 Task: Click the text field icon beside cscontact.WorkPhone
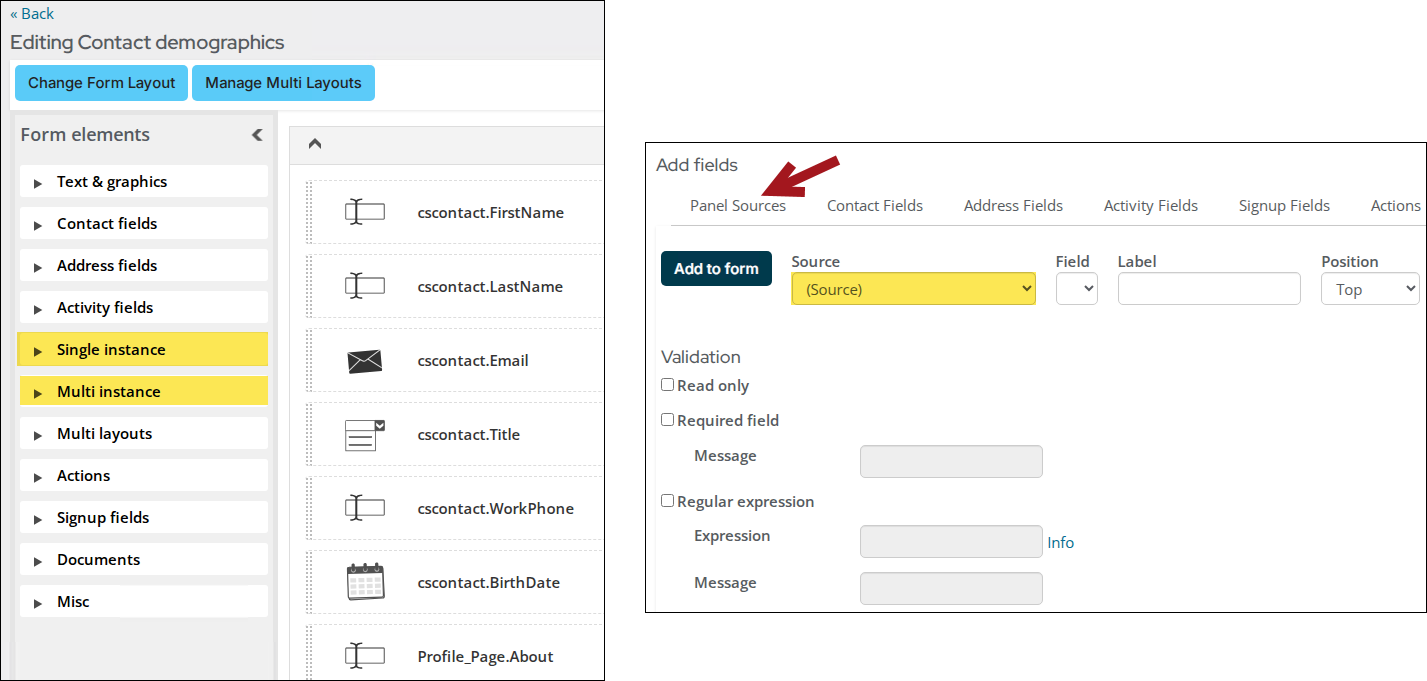365,508
